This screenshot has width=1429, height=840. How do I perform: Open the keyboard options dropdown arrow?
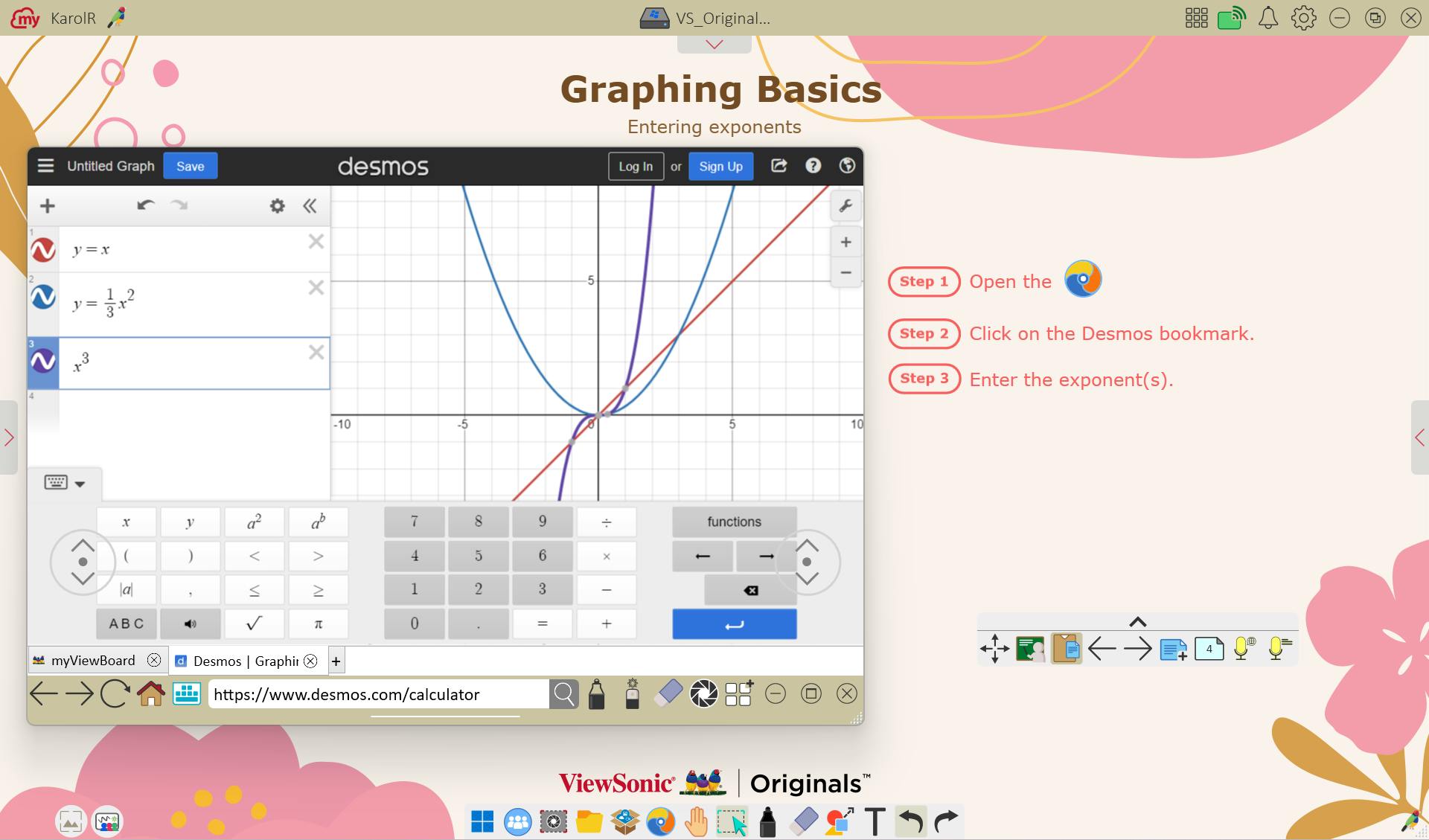tap(79, 484)
